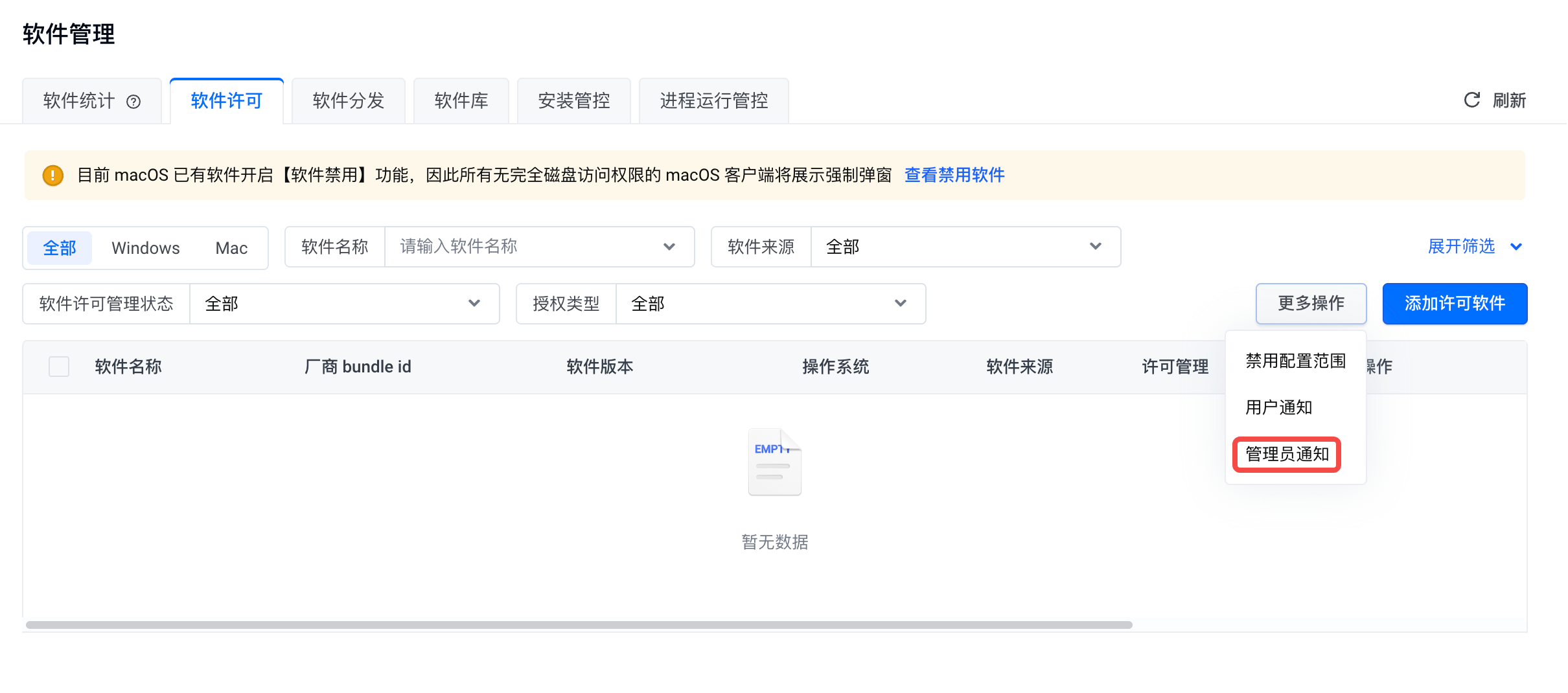The image size is (1568, 693).
Task: Click the refresh icon next to 刷新
Action: [1472, 100]
